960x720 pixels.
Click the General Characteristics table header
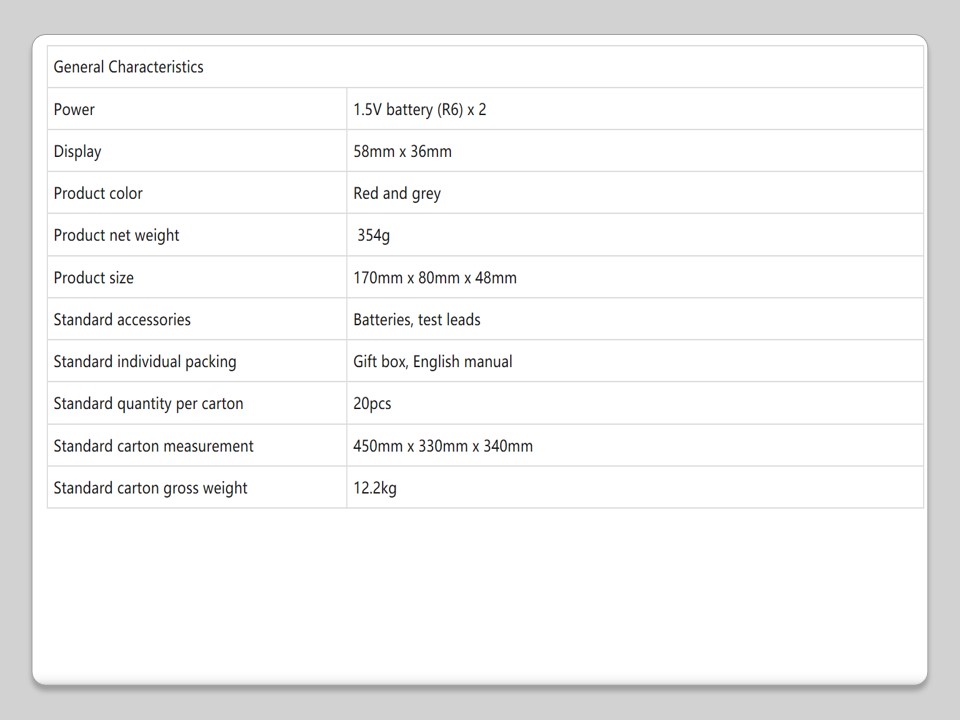(x=128, y=67)
